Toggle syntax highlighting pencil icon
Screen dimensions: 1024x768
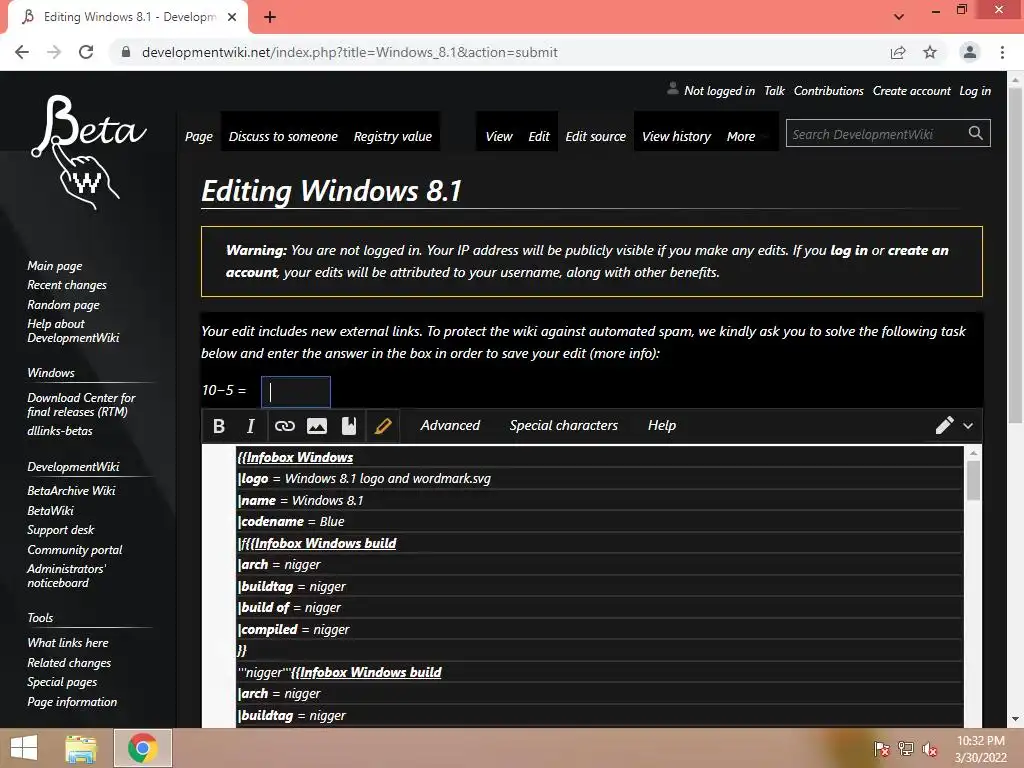pos(383,426)
